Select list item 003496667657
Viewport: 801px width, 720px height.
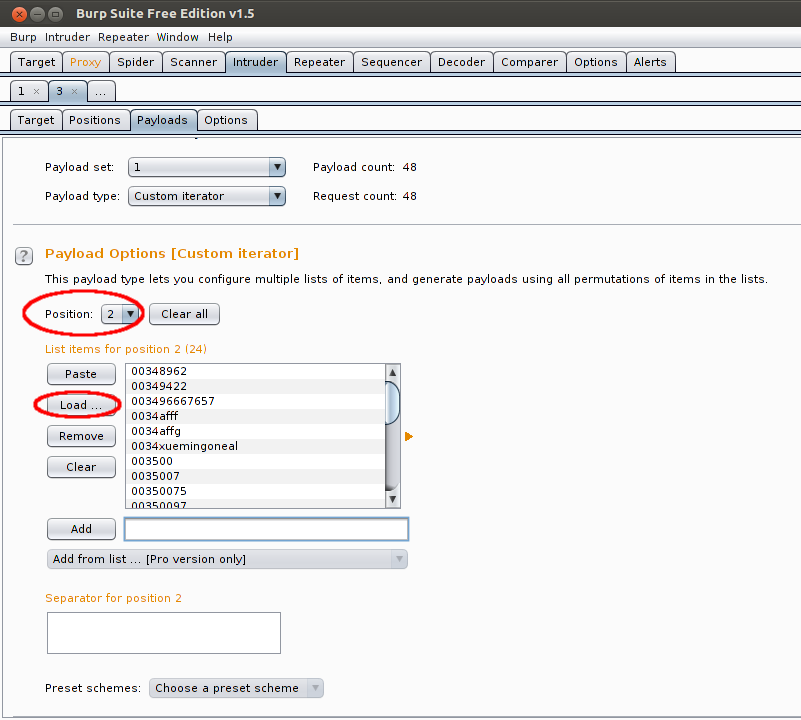coord(255,401)
